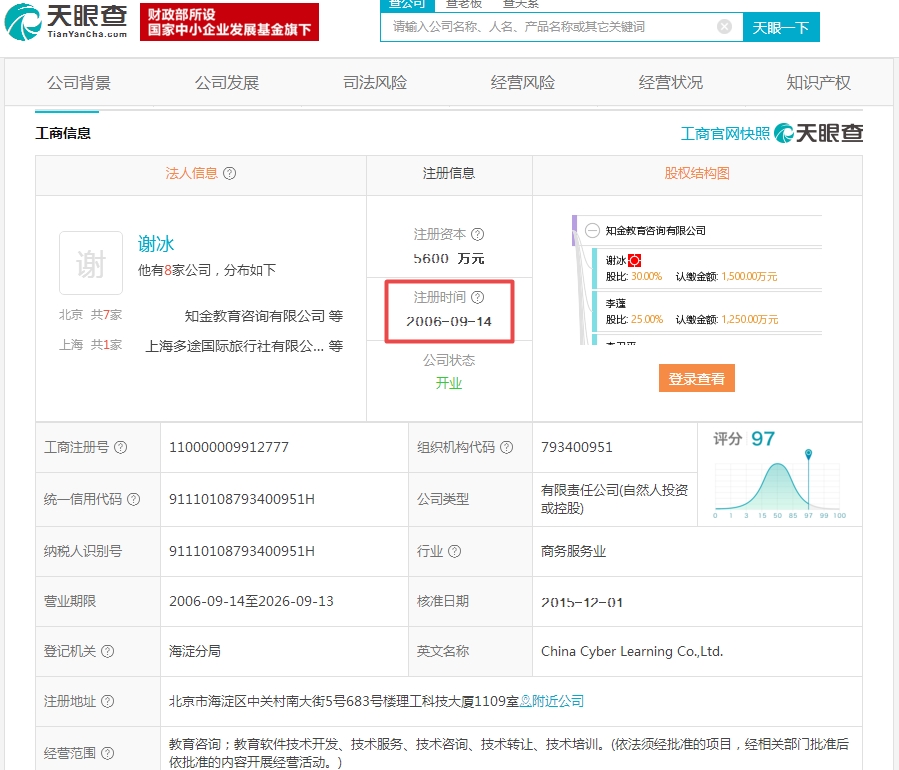
Task: Click the 附近公司 link in the address row
Action: (x=552, y=701)
